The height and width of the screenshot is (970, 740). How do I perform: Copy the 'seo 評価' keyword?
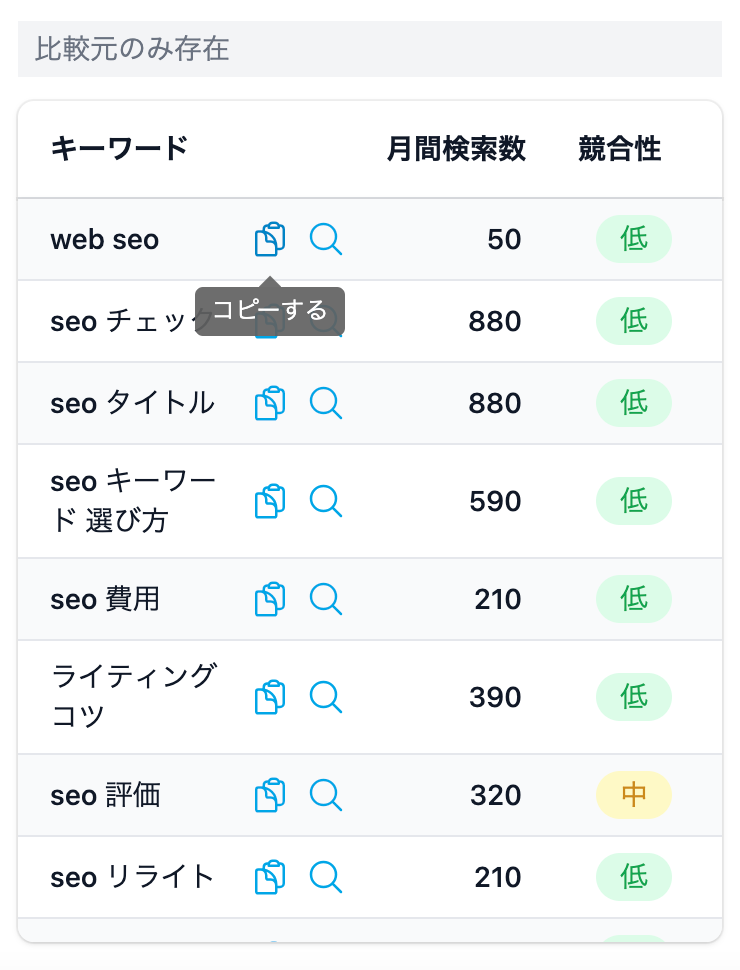270,795
